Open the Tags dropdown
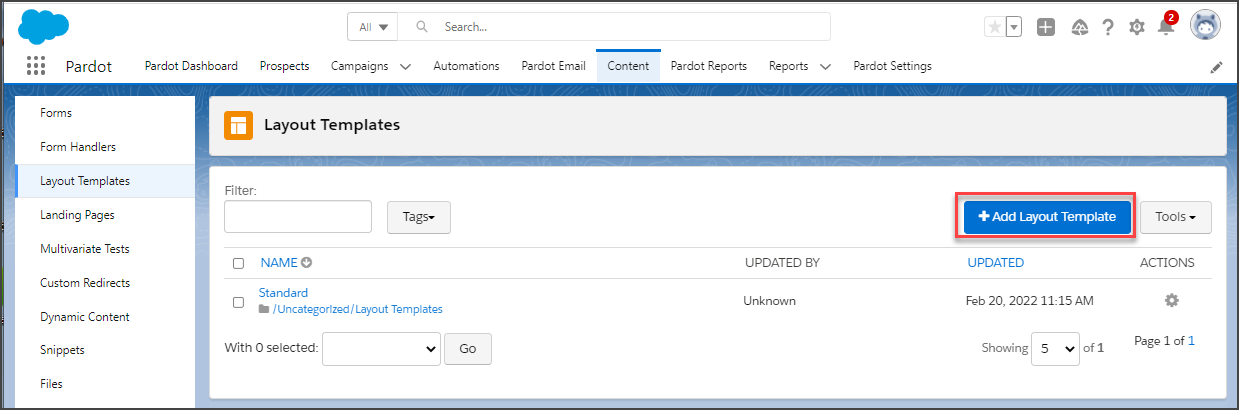Image resolution: width=1239 pixels, height=410 pixels. pos(419,217)
